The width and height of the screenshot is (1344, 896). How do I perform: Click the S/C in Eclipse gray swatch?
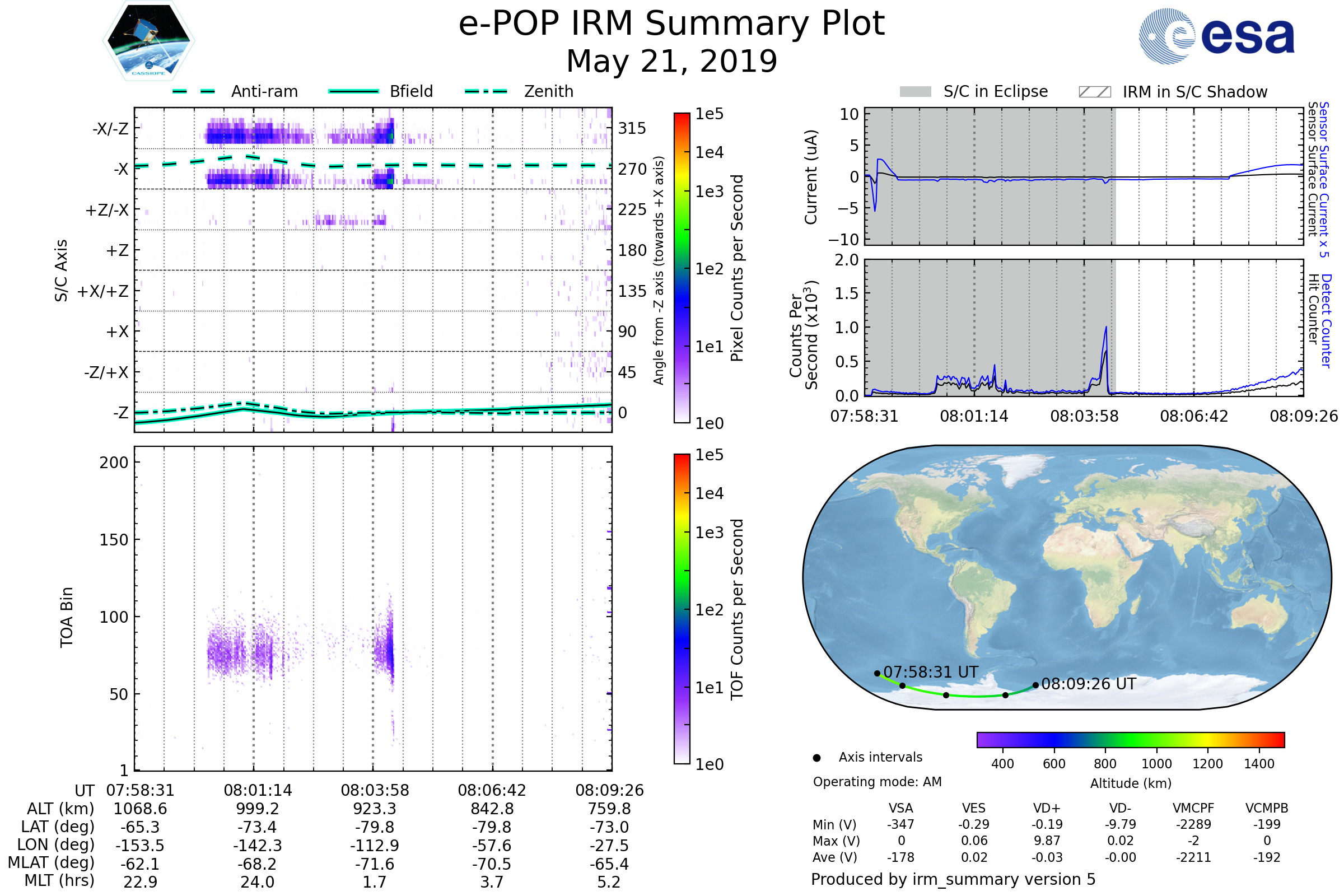[x=915, y=92]
